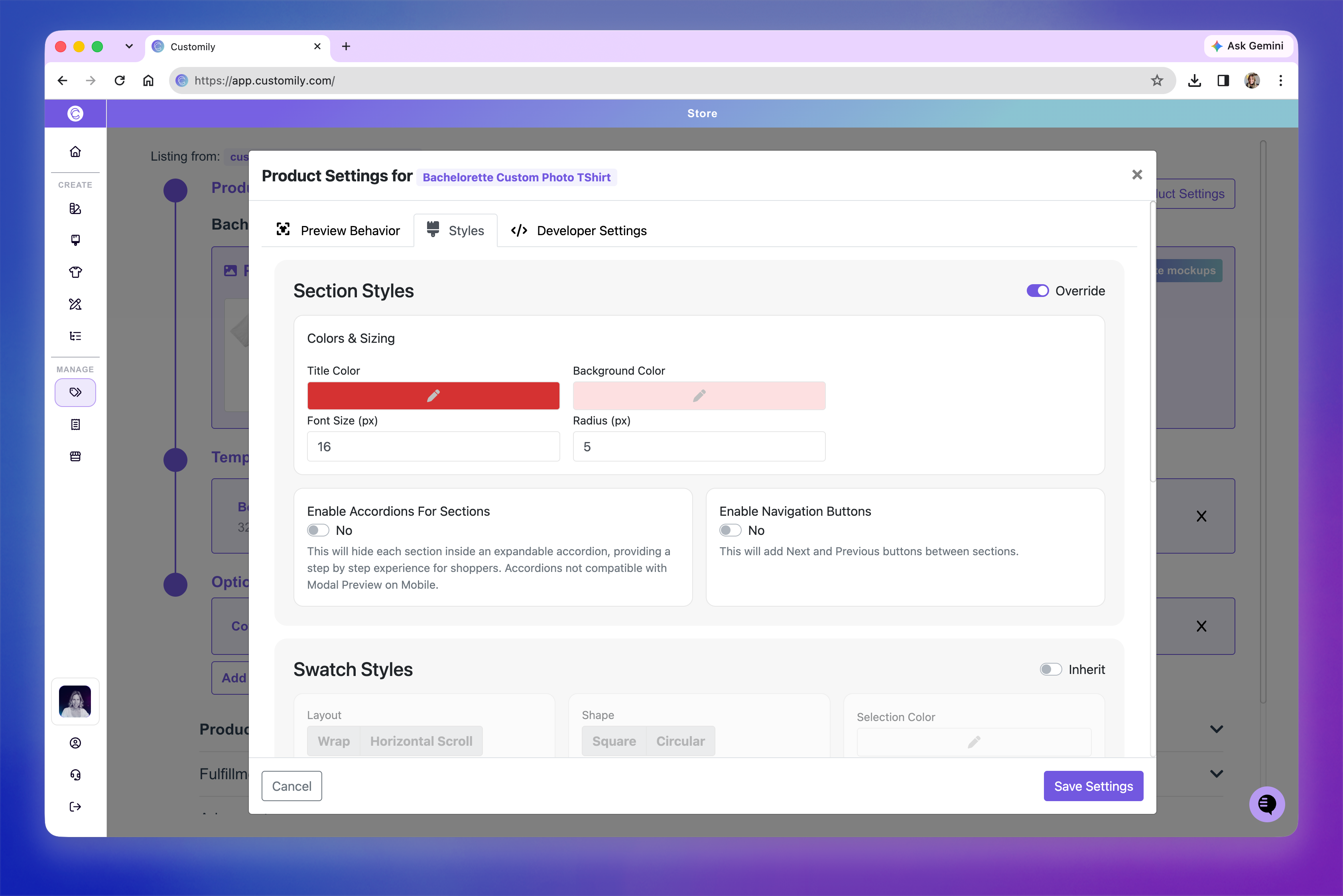Screen dimensions: 1343x896
Task: Open the option list icon in sidebar
Action: click(x=75, y=336)
